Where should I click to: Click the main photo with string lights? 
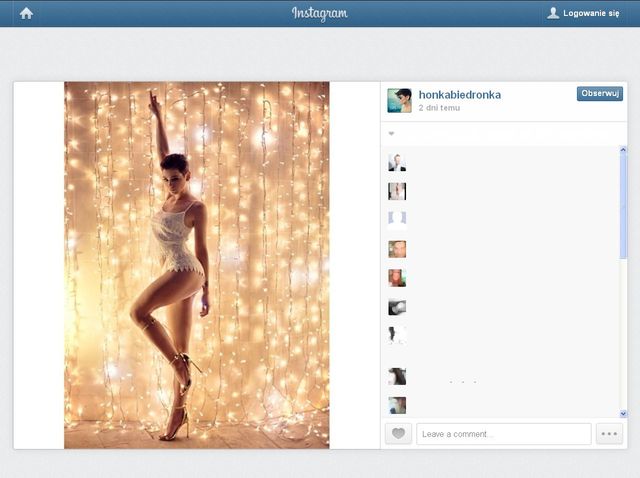coord(196,265)
